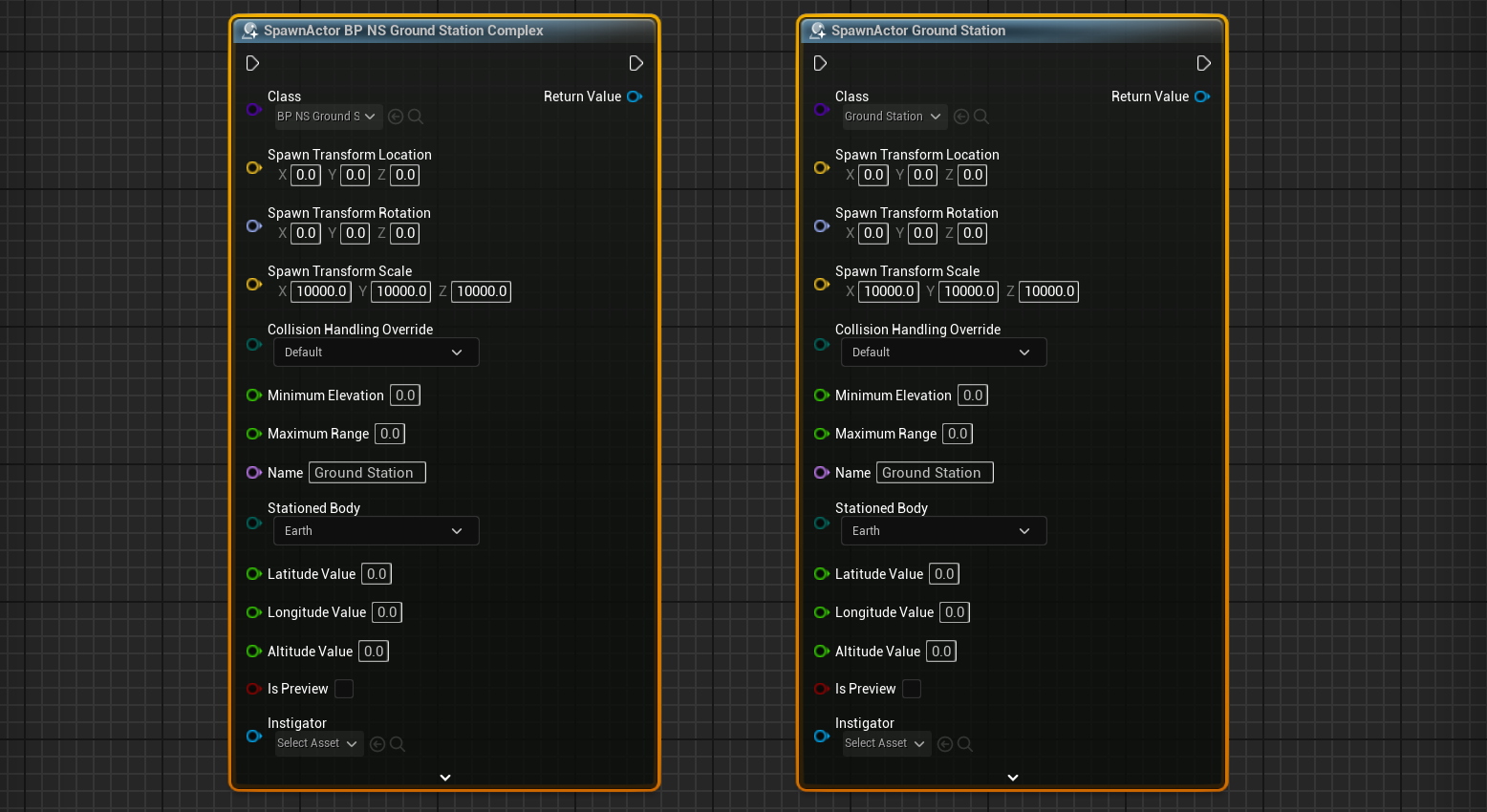Screen dimensions: 1487x812
Task: Click the Is Preview boolean pin on left node
Action: pos(253,689)
